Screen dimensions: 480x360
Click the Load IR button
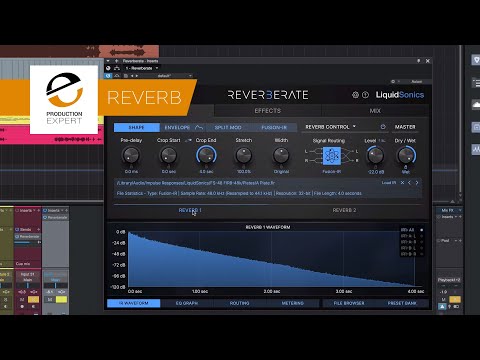point(389,183)
